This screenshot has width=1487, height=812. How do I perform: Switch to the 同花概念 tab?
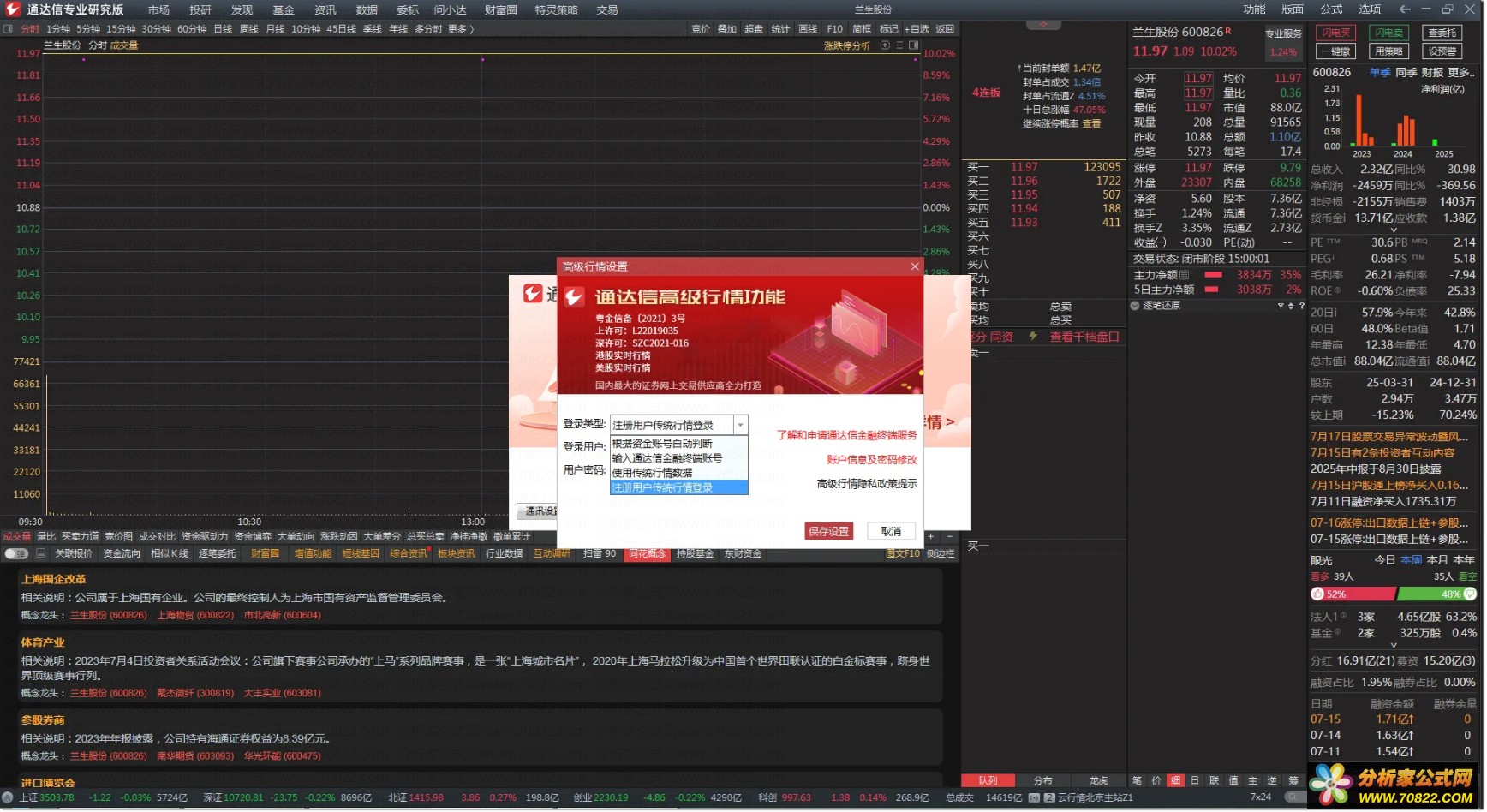click(647, 554)
